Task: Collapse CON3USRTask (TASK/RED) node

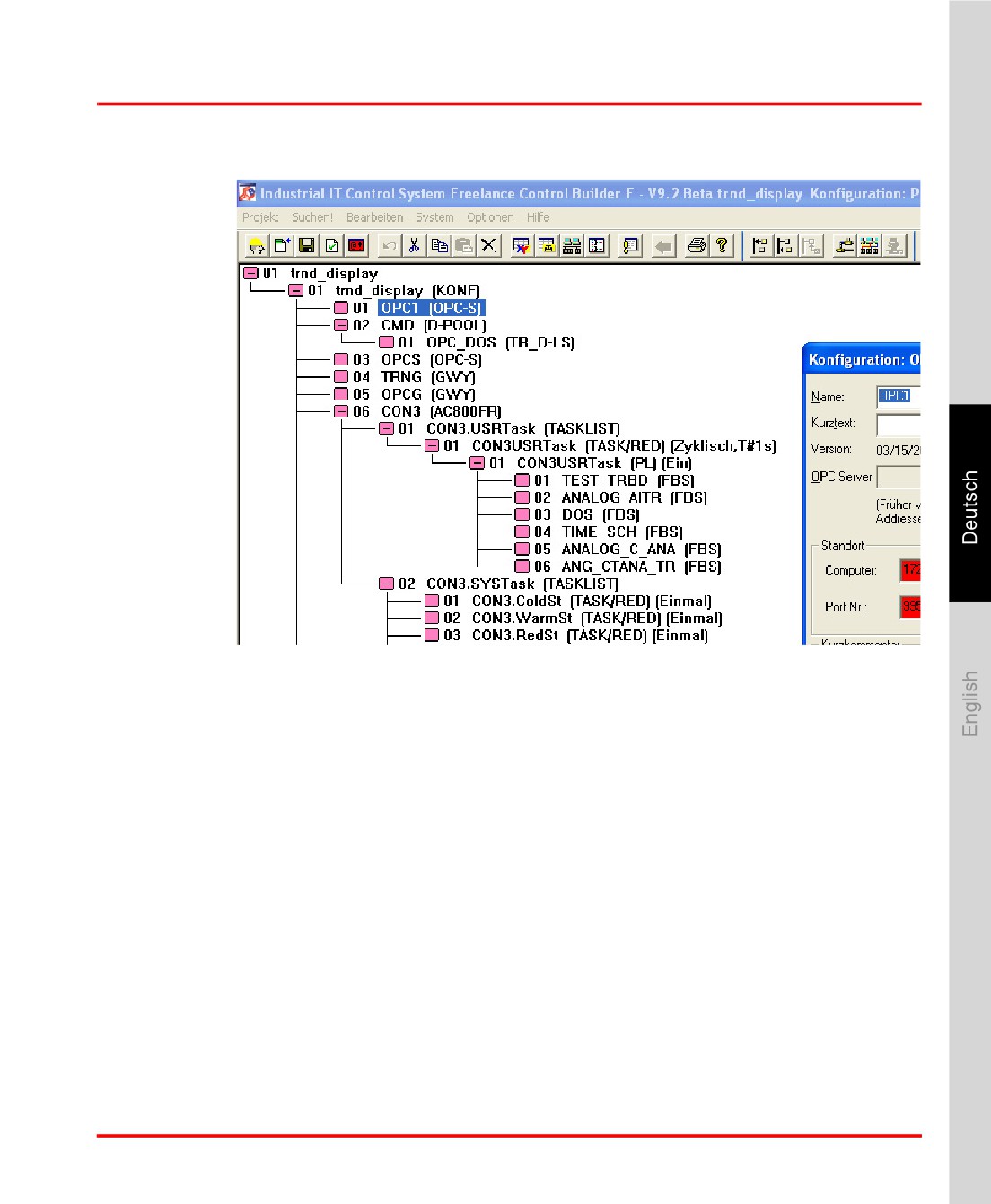Action: 432,445
